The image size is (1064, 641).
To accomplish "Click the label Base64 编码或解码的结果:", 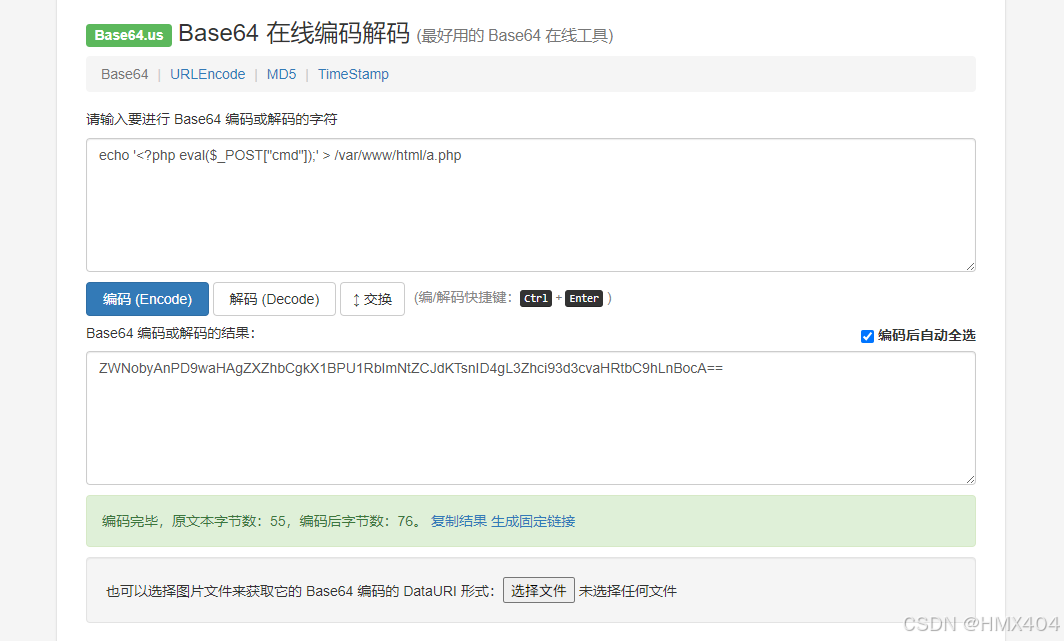I will (170, 333).
